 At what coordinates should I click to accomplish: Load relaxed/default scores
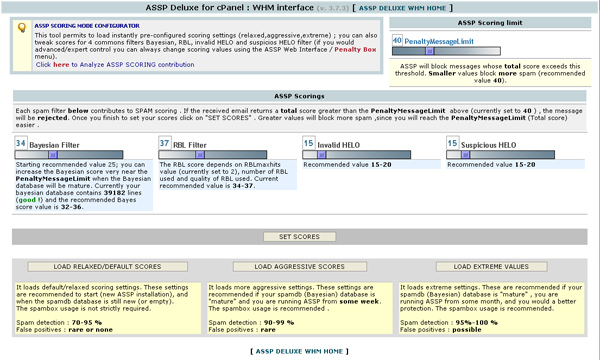point(108,267)
